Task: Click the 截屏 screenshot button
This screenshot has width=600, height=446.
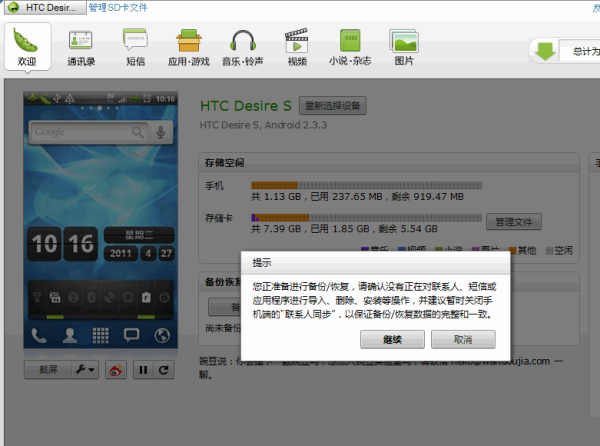Action: click(48, 369)
